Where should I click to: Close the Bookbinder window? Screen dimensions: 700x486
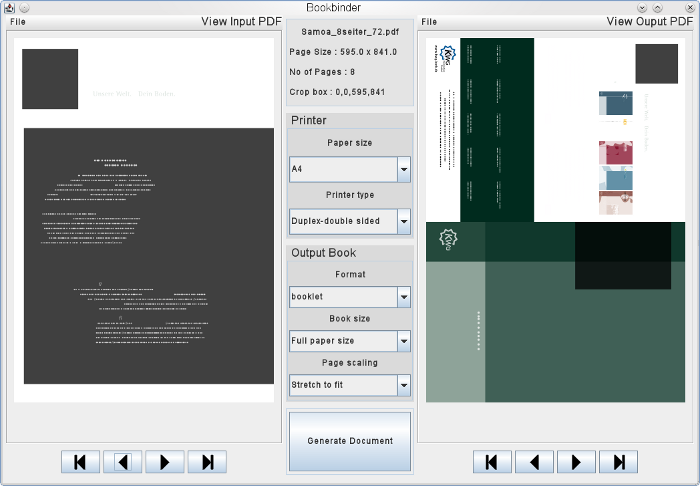[x=689, y=8]
